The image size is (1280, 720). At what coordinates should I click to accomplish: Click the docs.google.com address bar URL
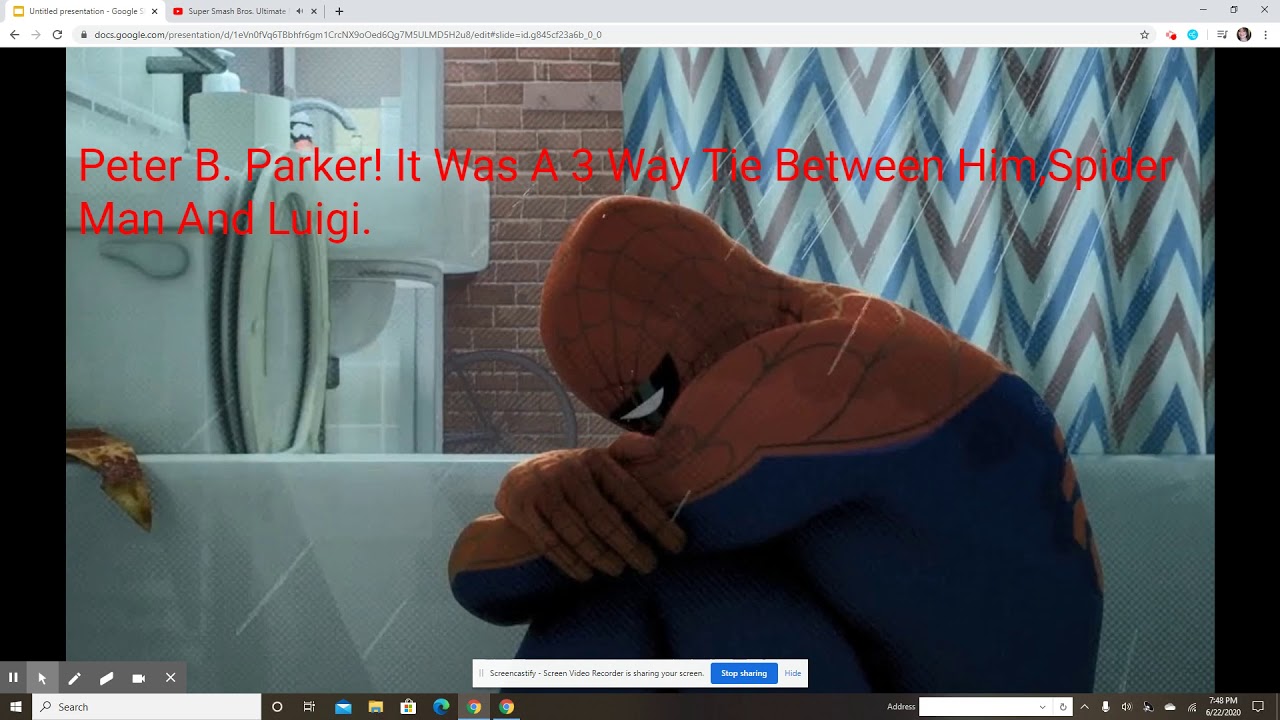click(348, 34)
